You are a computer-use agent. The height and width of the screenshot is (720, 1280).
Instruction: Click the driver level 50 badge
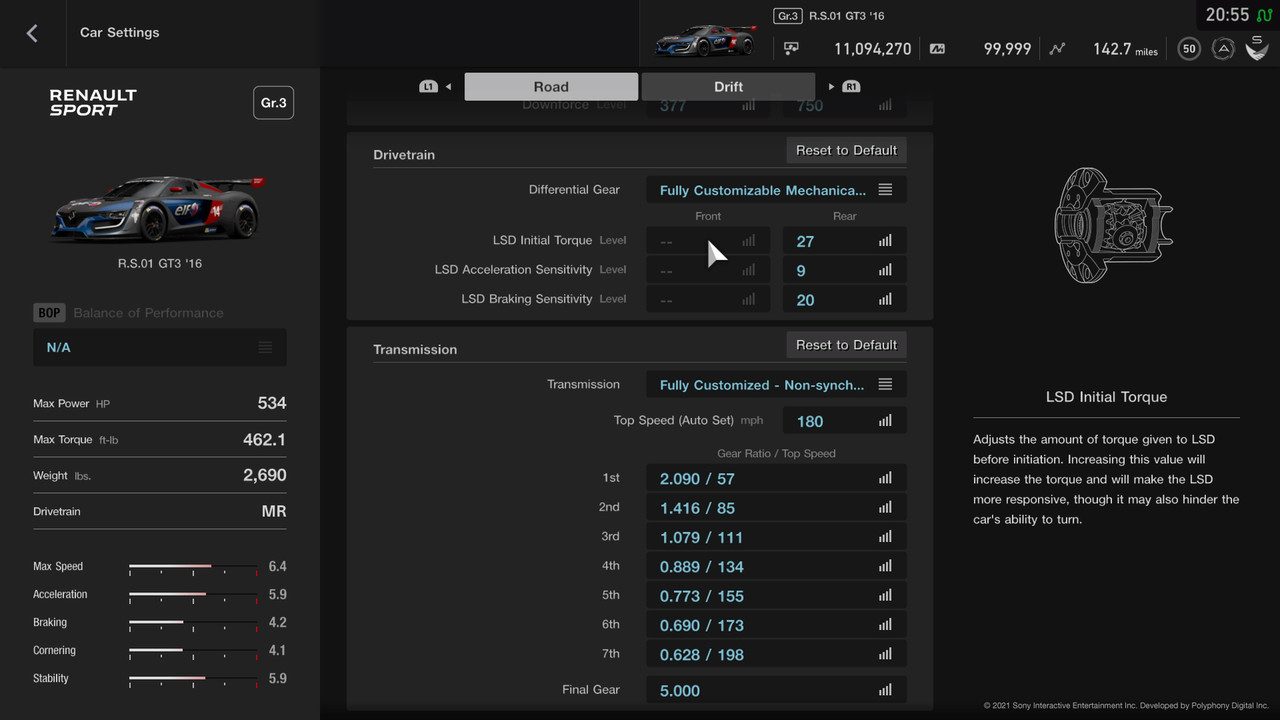[1188, 48]
